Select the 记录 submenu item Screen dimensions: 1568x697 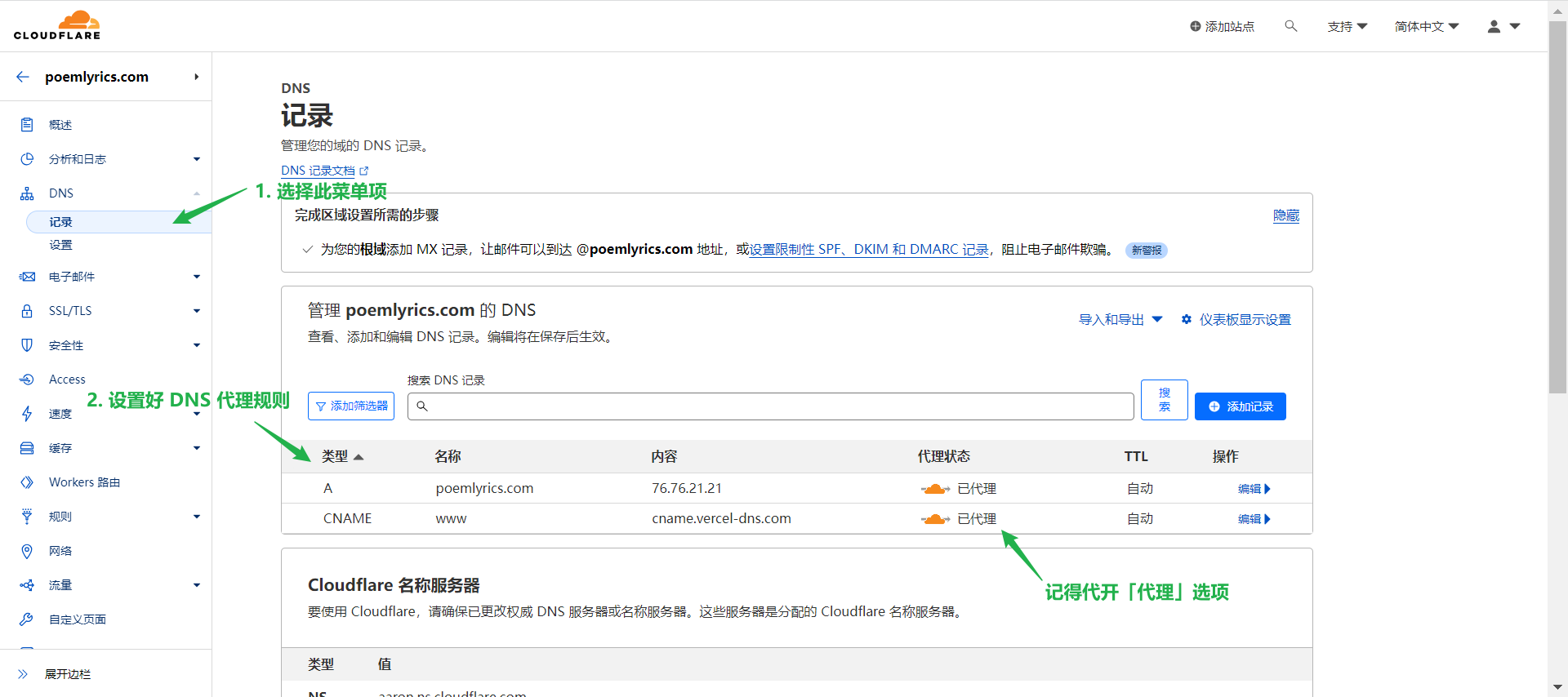pos(118,222)
